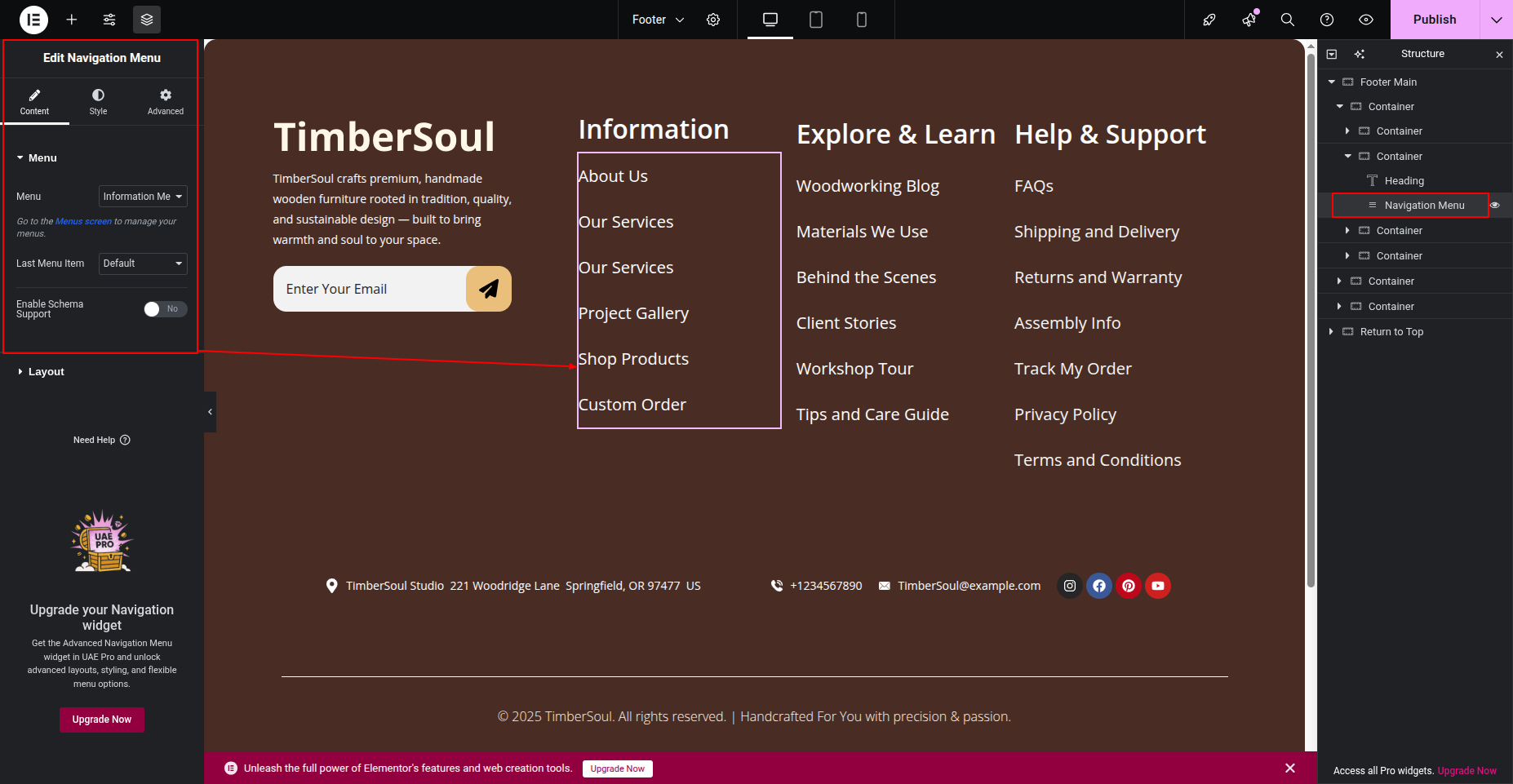The image size is (1513, 784).
Task: Open the Finder search icon
Action: [1288, 20]
